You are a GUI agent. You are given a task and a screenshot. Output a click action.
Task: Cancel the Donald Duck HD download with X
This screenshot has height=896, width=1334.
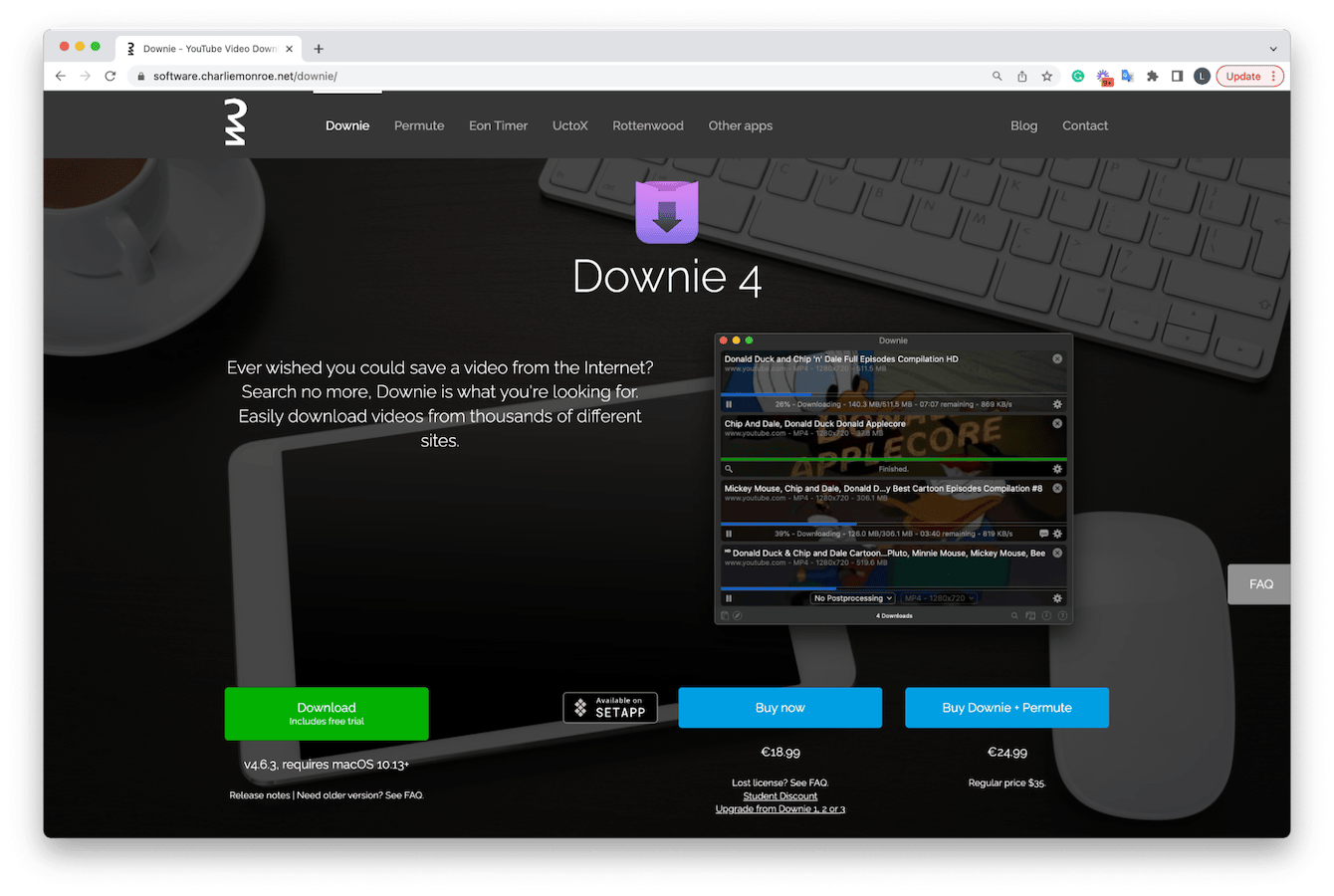[1057, 359]
